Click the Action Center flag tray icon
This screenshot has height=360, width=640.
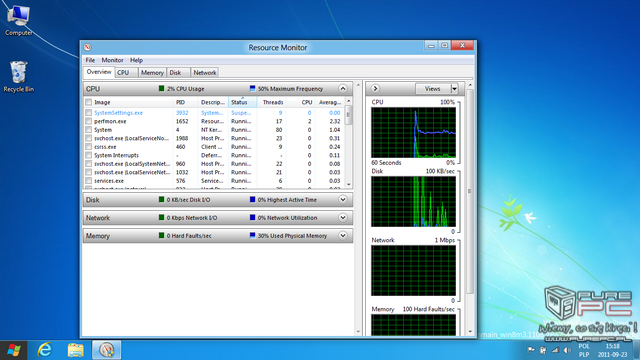[531, 350]
